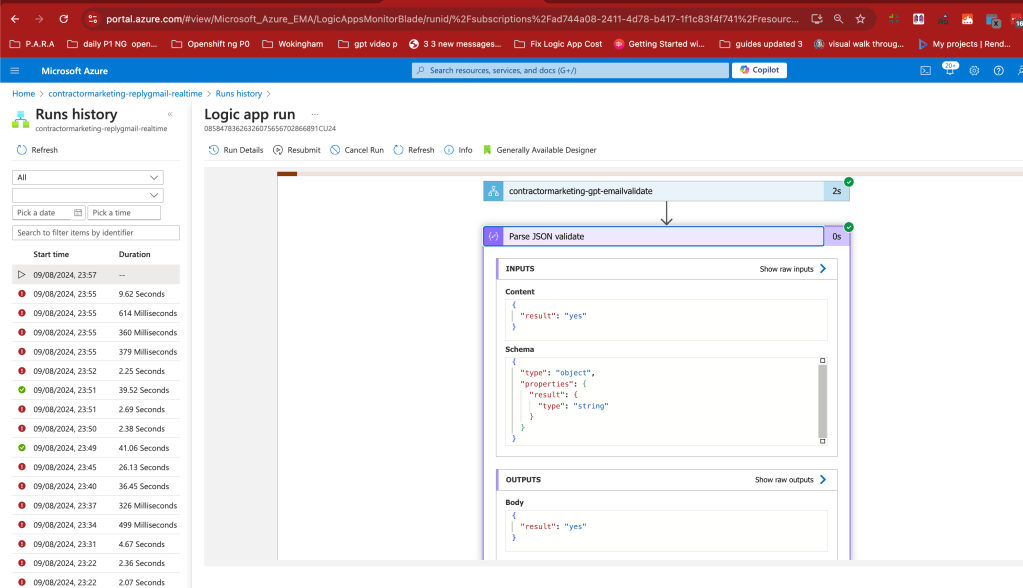Open Azure settings gear
The height and width of the screenshot is (588, 1023).
(x=974, y=70)
